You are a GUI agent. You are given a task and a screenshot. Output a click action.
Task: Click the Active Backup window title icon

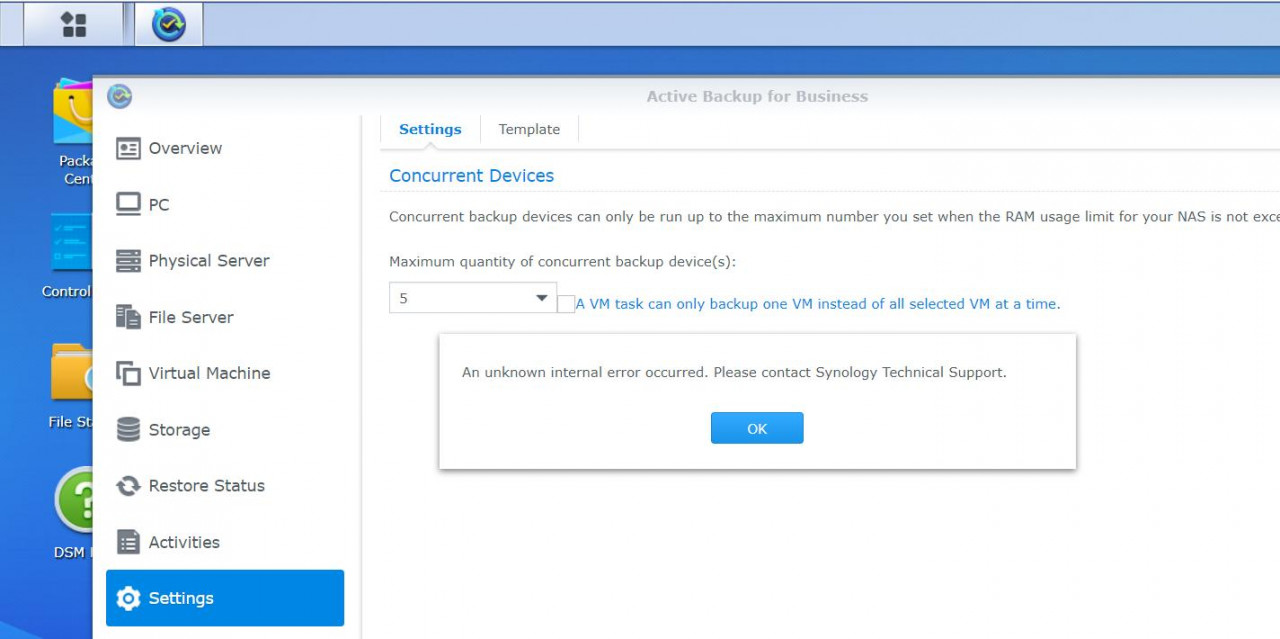tap(120, 96)
